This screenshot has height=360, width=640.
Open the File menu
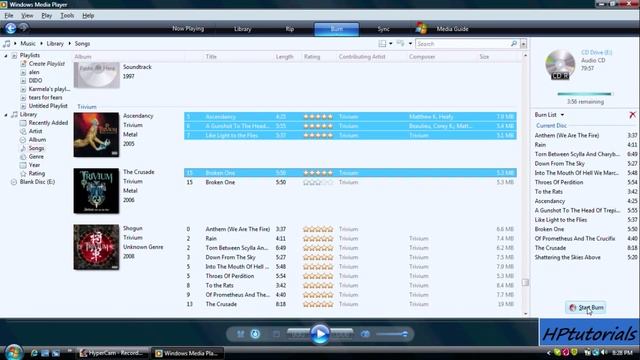(x=9, y=16)
